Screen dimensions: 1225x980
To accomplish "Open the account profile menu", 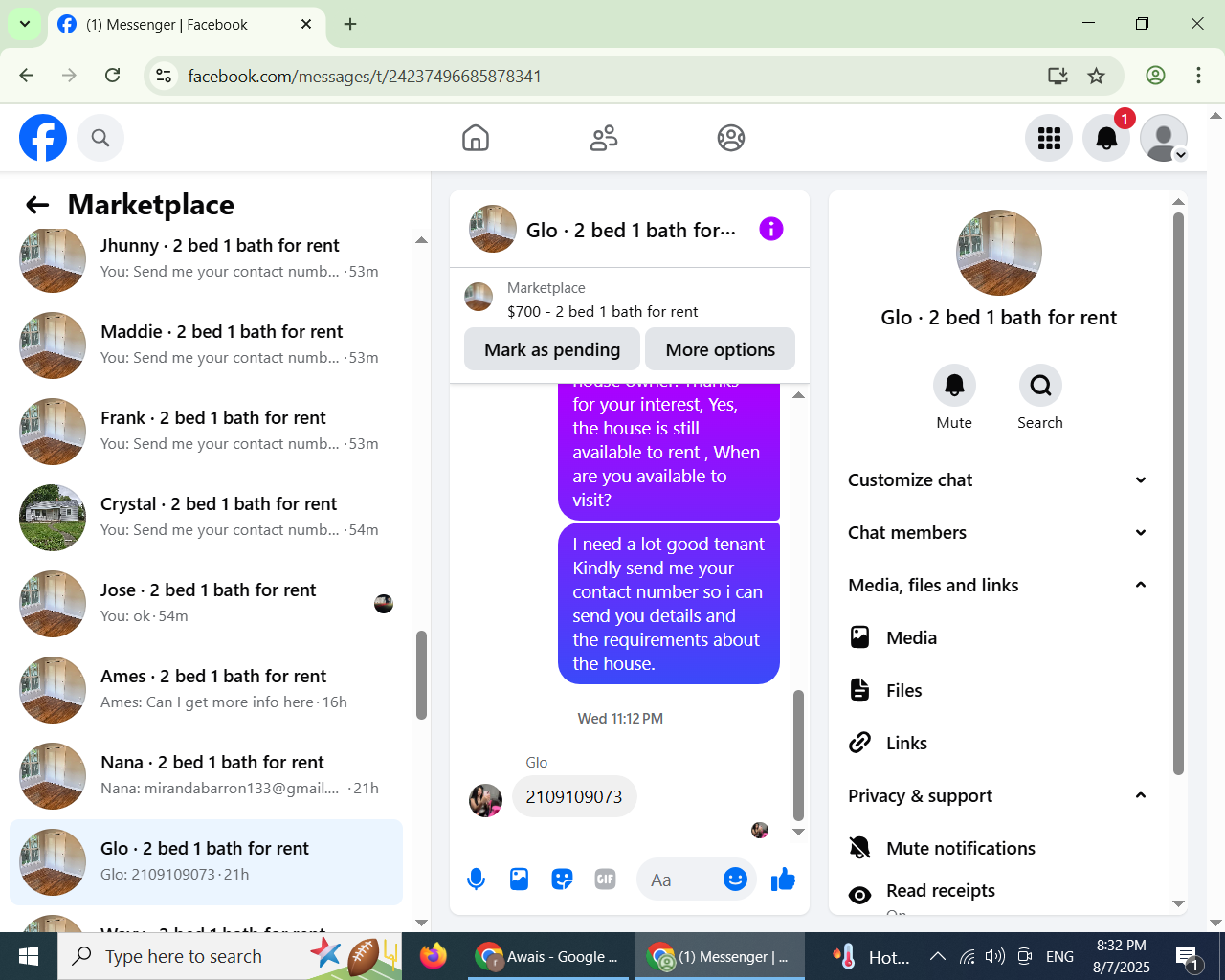I will 1164,138.
